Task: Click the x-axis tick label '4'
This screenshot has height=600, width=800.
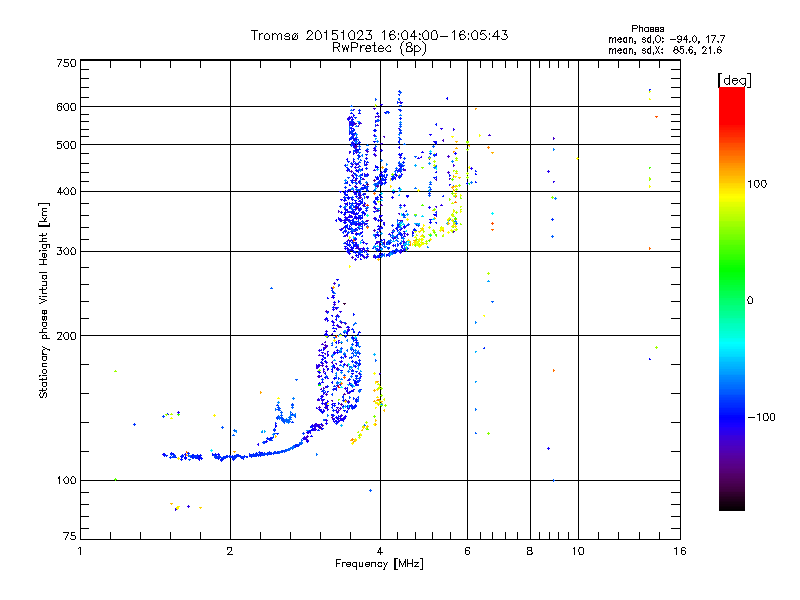Action: tap(380, 551)
